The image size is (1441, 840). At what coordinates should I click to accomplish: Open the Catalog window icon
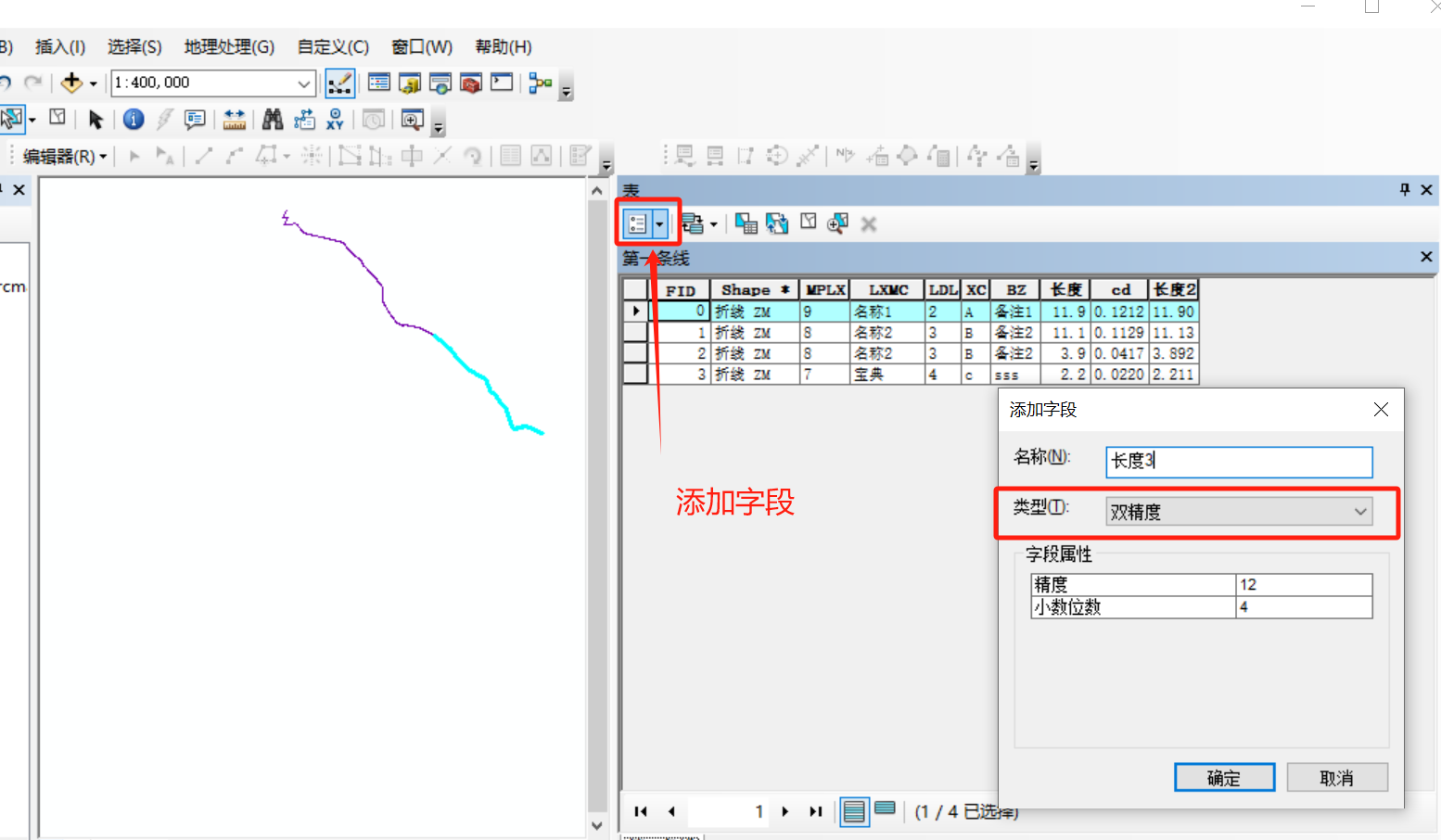[x=410, y=83]
